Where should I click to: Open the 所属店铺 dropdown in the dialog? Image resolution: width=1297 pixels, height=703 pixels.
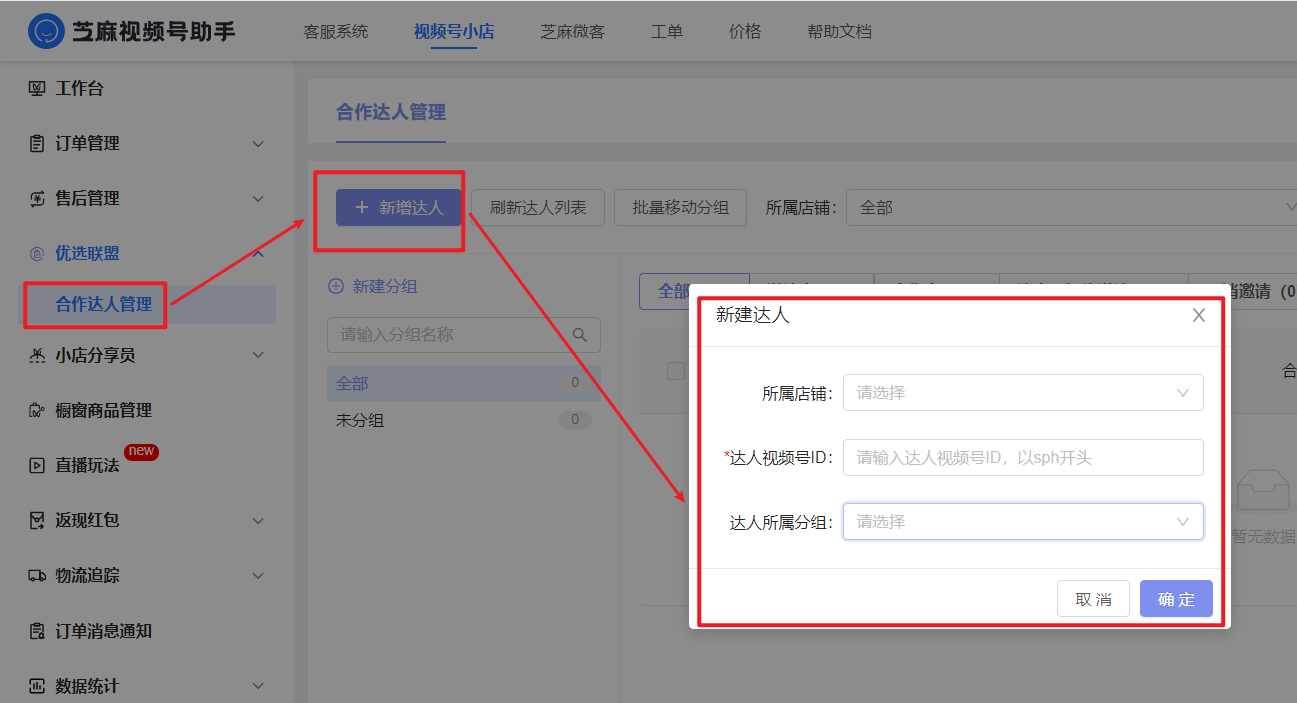tap(1023, 393)
